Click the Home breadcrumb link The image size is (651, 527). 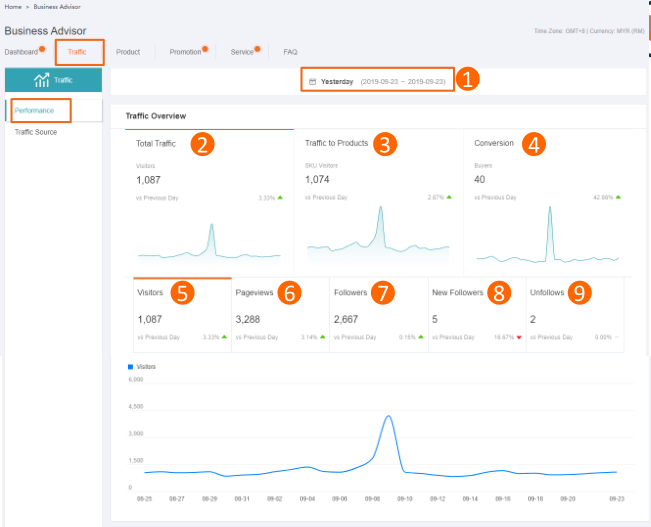[x=12, y=7]
